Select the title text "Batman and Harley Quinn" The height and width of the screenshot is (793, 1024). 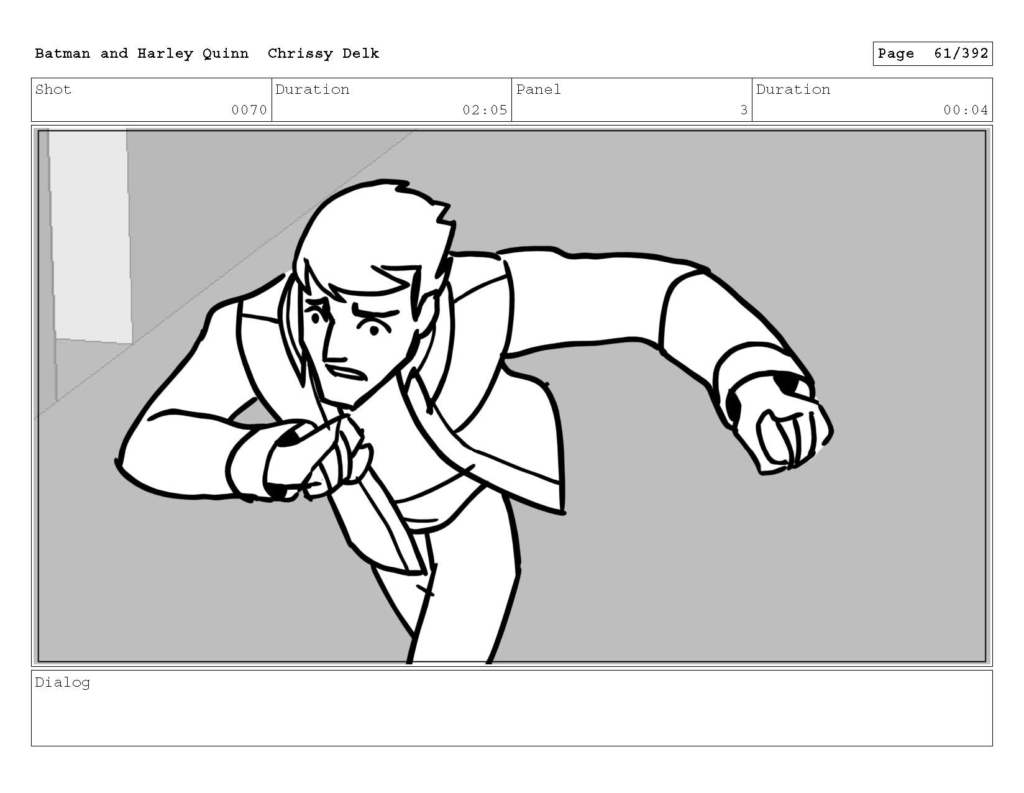142,54
